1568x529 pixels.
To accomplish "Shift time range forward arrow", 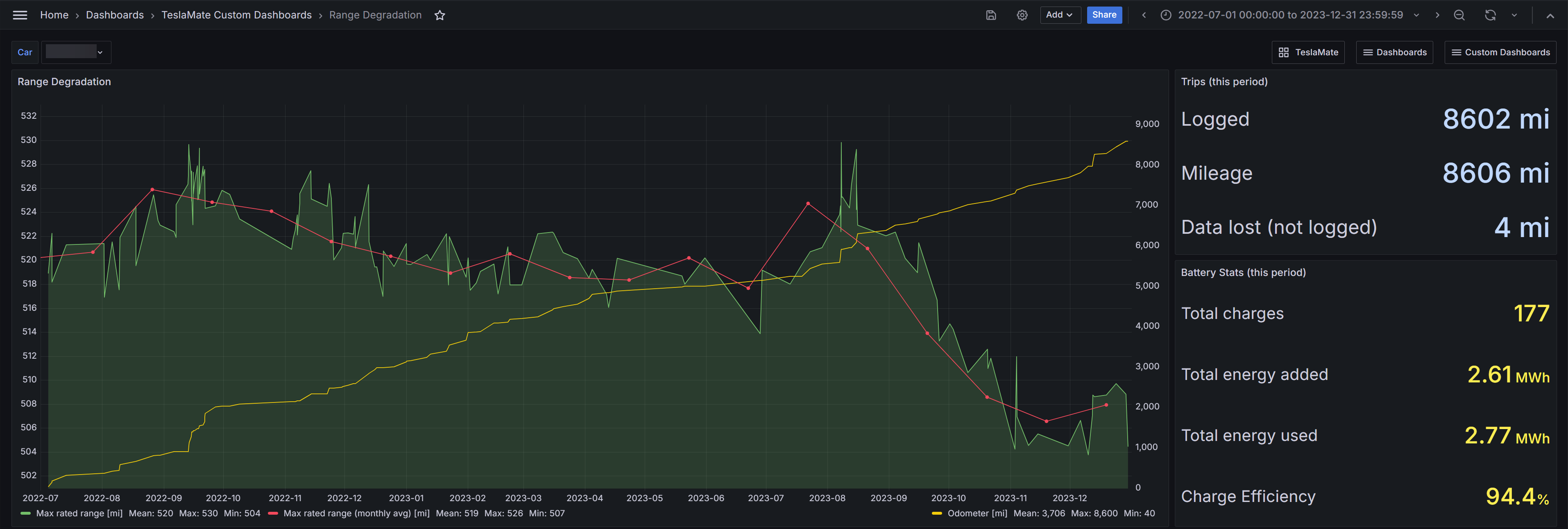I will pyautogui.click(x=1437, y=15).
